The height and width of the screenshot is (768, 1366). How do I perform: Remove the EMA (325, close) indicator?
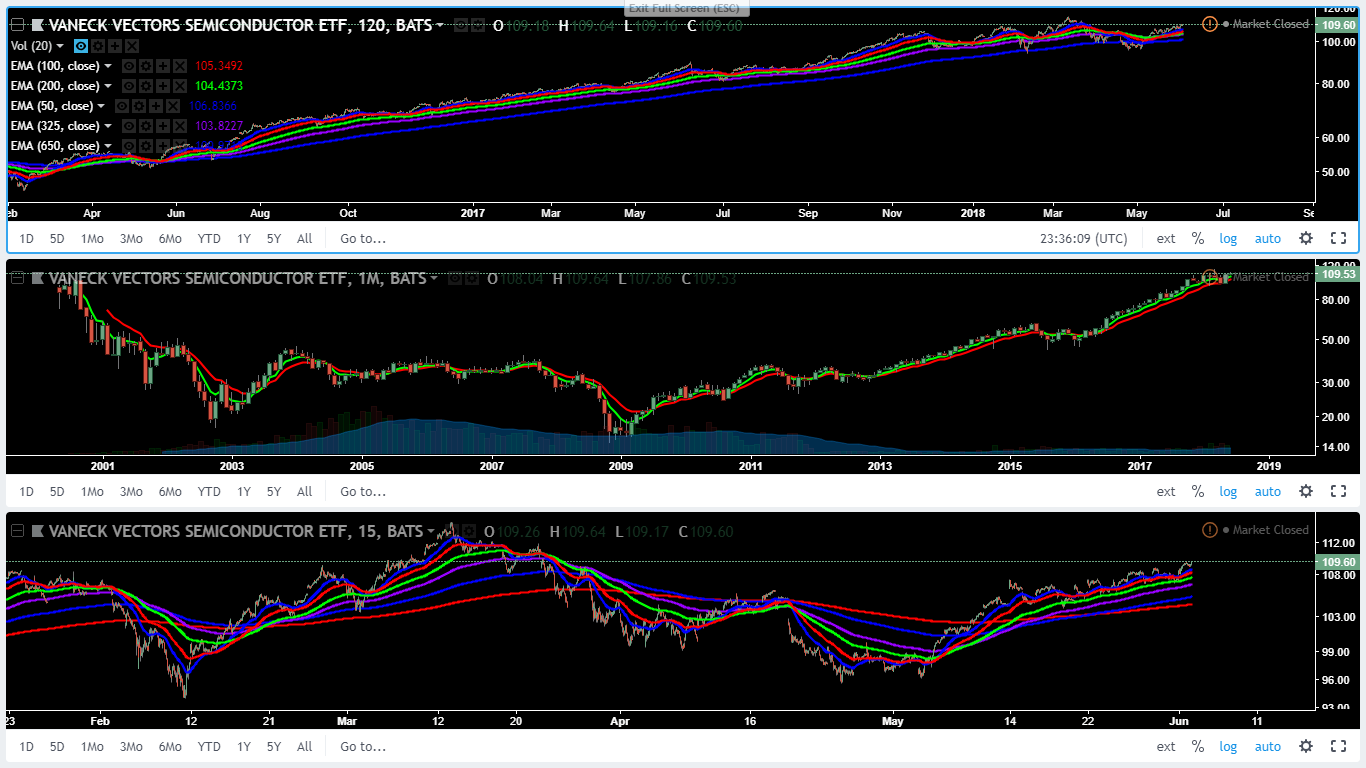coord(180,126)
